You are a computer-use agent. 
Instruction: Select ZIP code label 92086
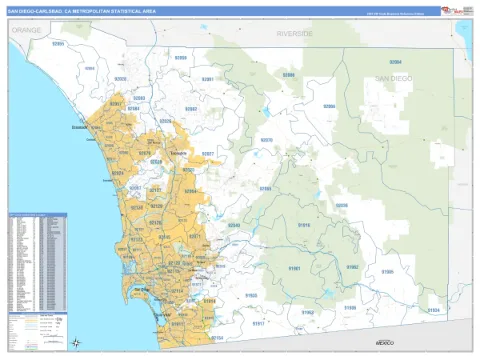pos(289,75)
